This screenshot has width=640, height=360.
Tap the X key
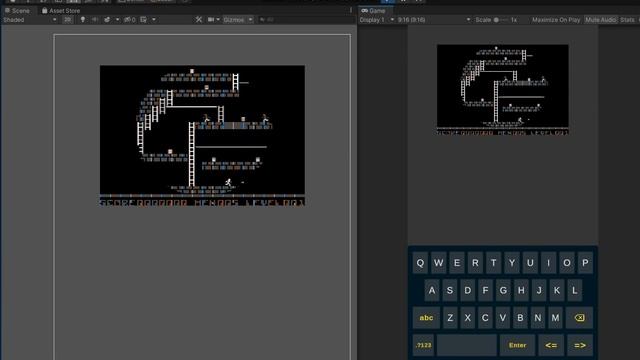(468, 318)
